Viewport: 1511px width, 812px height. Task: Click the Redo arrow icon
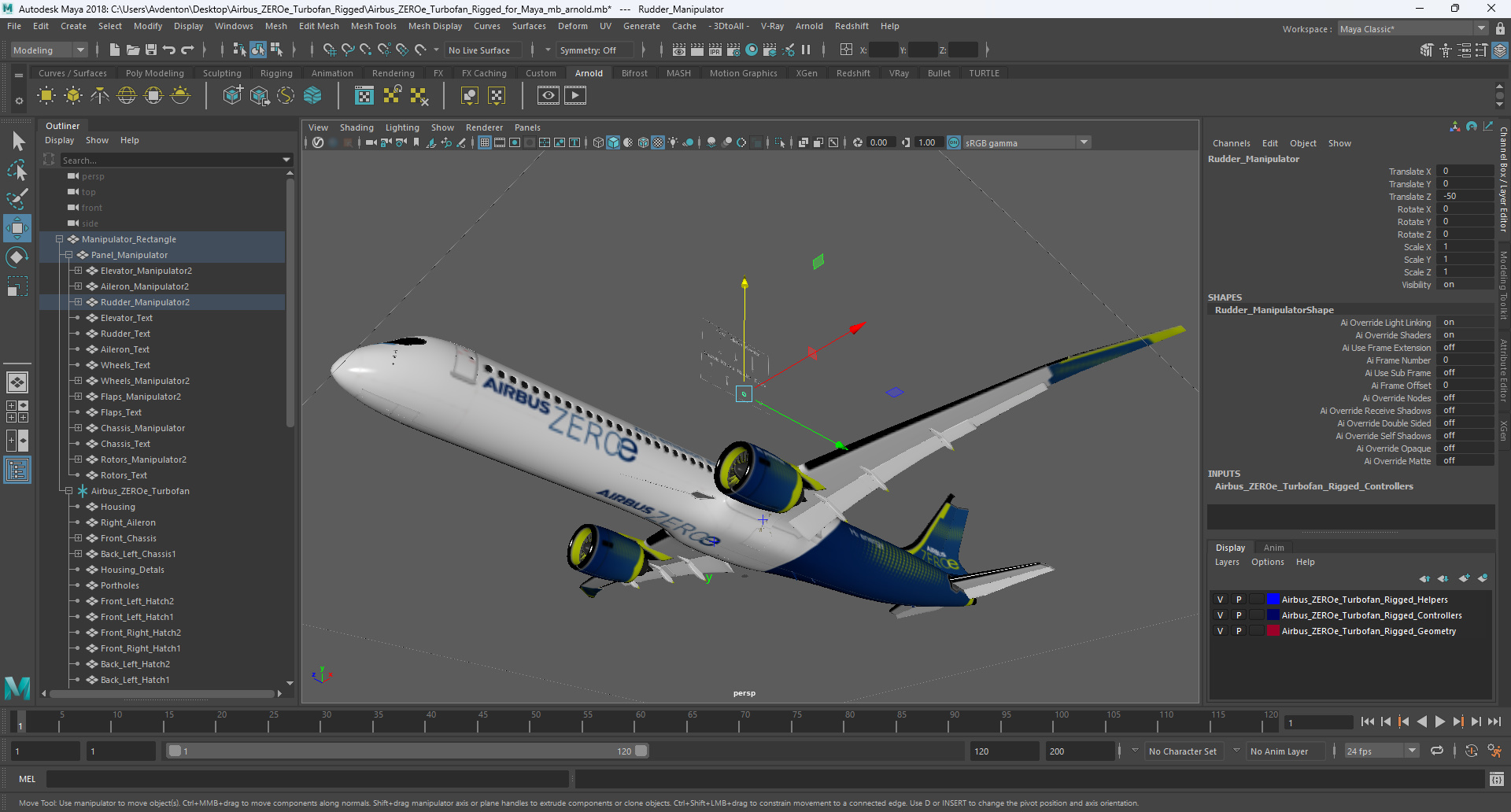coord(187,50)
